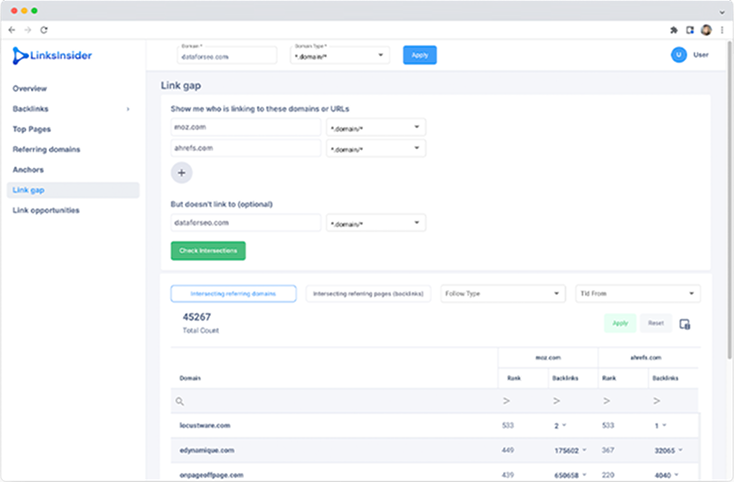Viewport: 734px width, 482px height.
Task: Open the browser profile avatar
Action: point(706,30)
